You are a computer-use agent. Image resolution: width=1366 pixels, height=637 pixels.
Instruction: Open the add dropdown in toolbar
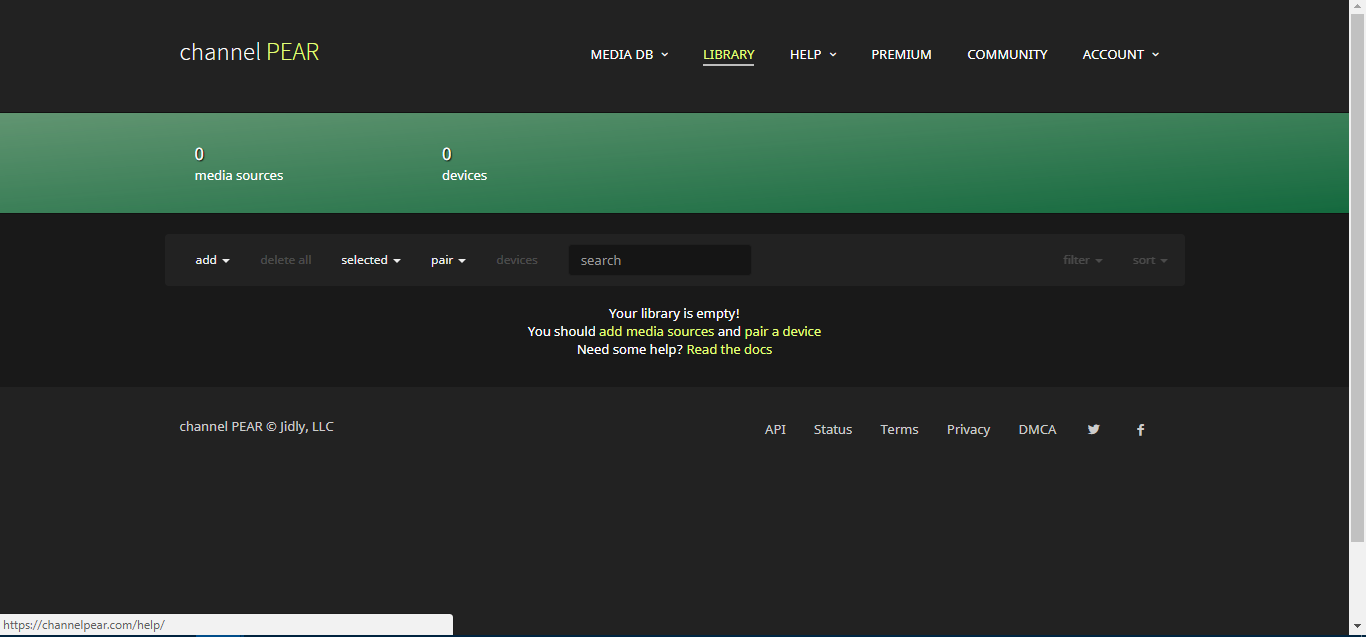click(212, 260)
